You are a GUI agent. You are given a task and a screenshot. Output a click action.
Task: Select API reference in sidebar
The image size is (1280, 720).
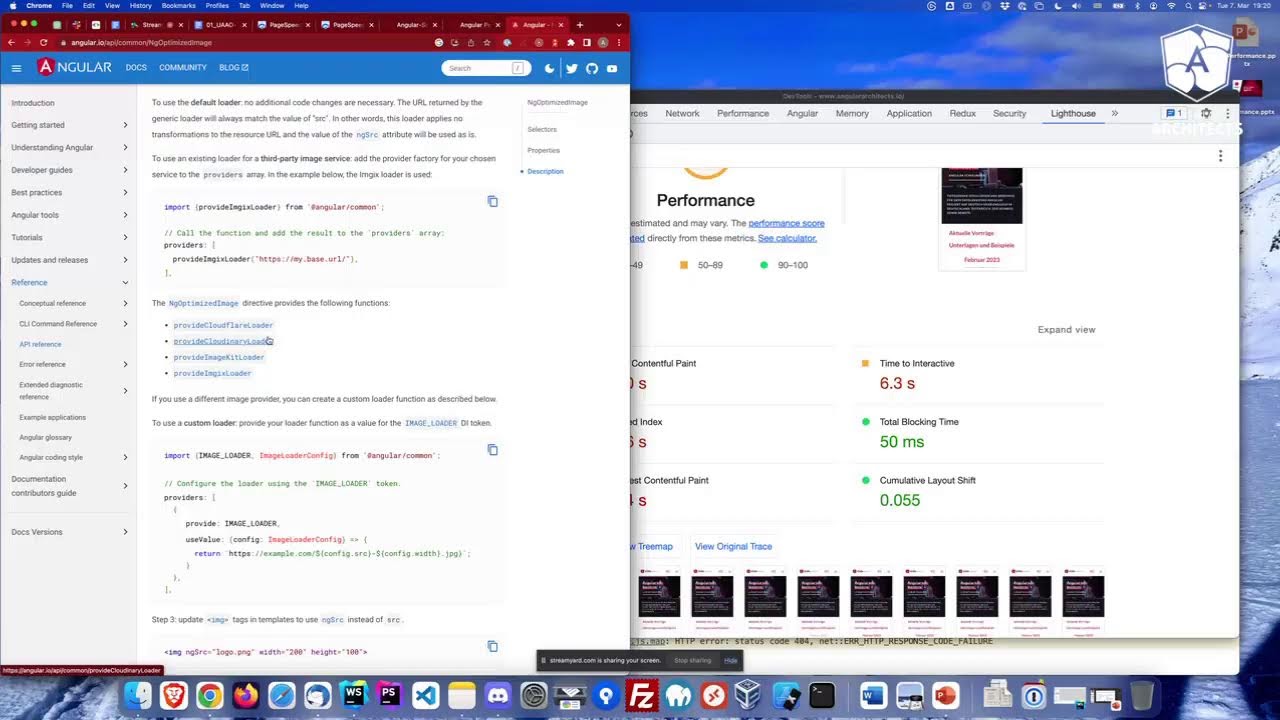click(40, 344)
